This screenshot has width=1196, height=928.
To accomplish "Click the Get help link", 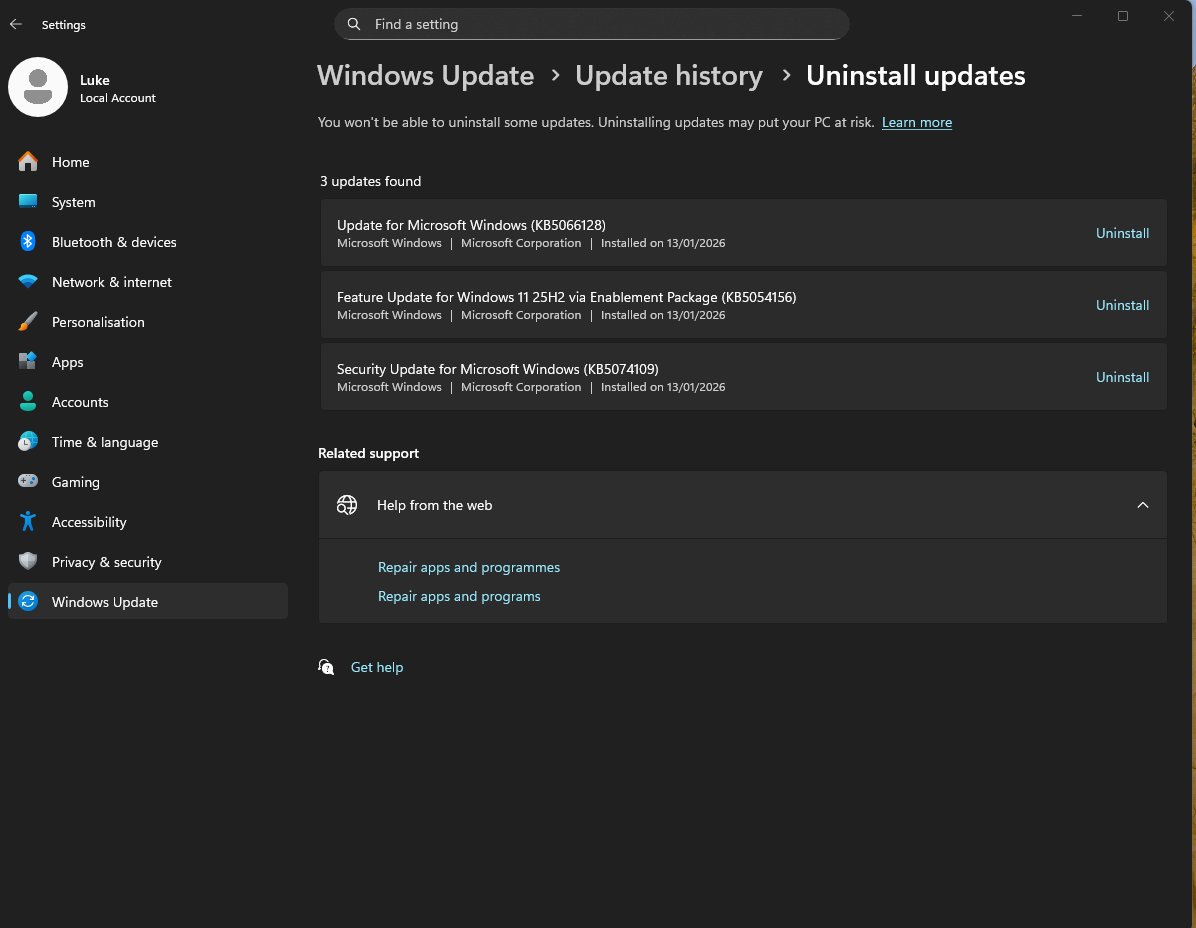I will click(x=377, y=667).
